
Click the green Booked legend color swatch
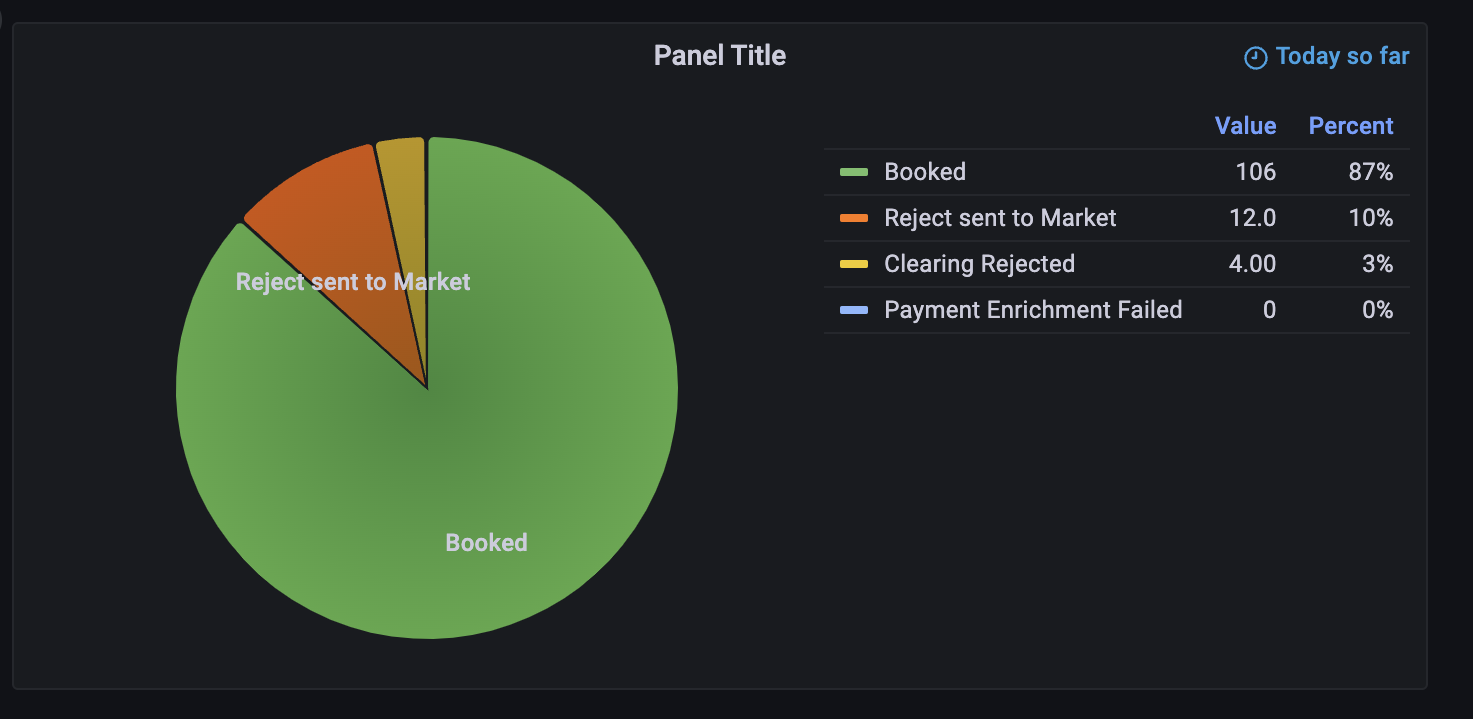pyautogui.click(x=853, y=172)
